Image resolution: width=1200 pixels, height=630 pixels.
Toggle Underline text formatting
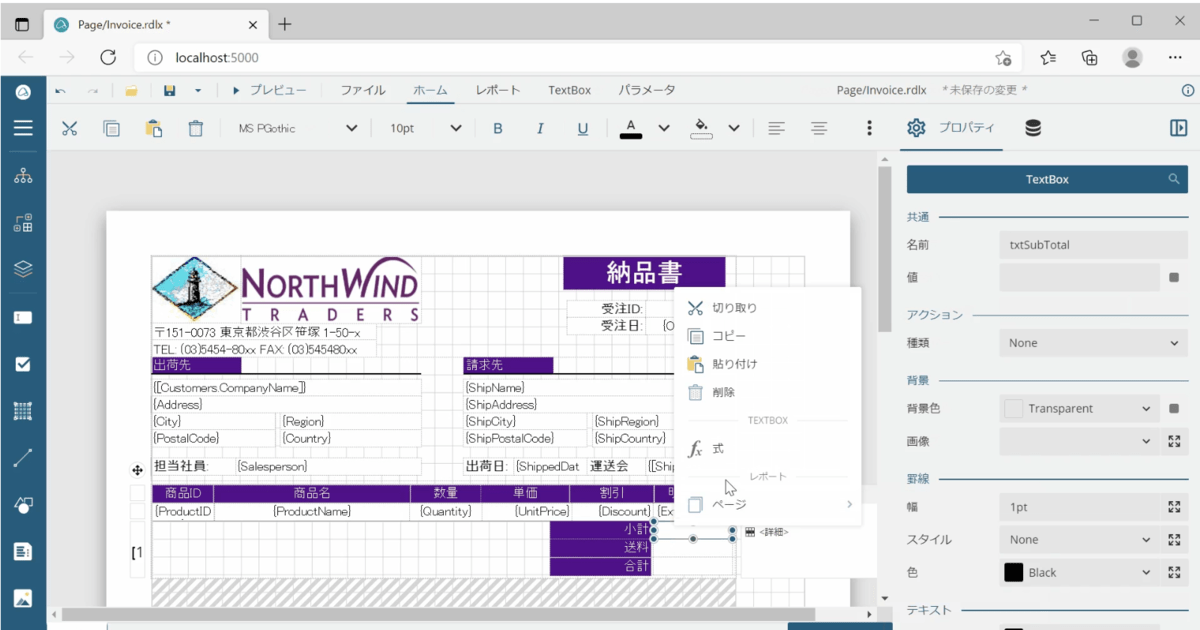583,128
